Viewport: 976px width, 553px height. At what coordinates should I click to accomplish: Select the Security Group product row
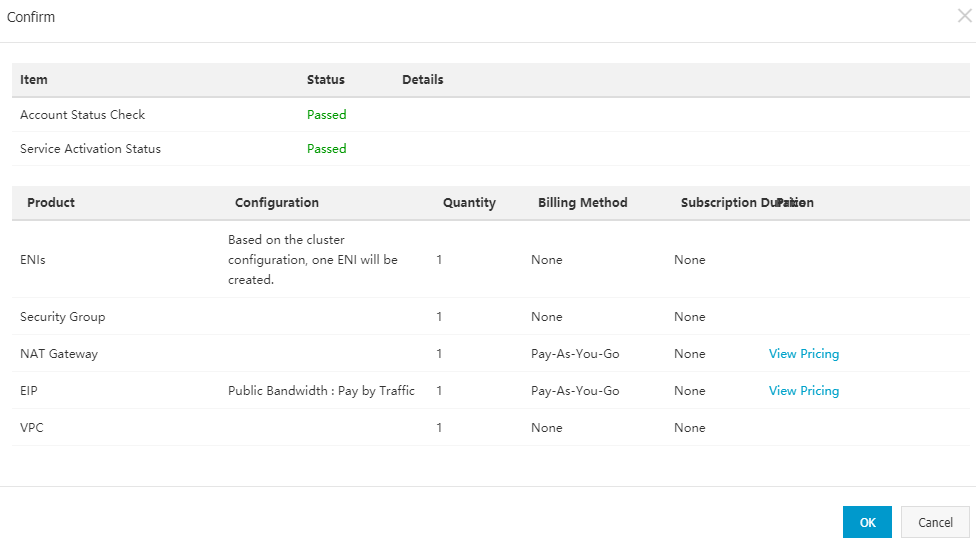click(x=62, y=317)
